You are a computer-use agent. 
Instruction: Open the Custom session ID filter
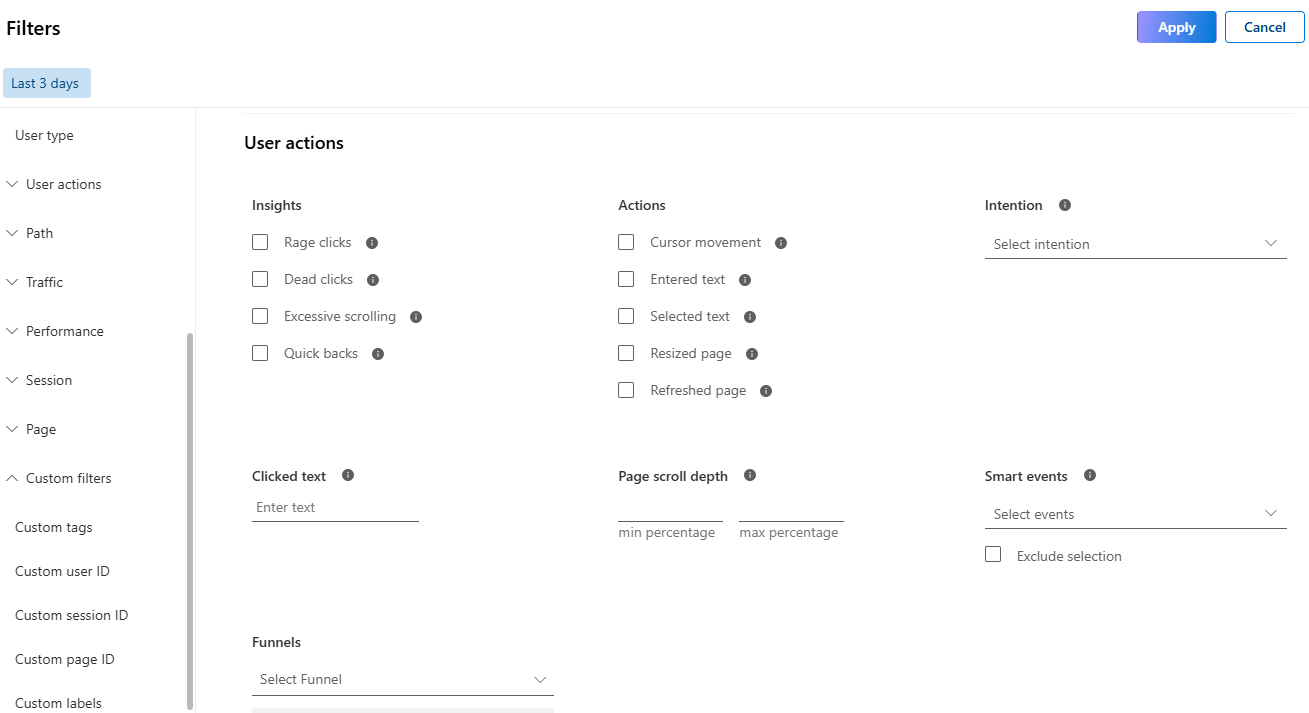pyautogui.click(x=72, y=615)
